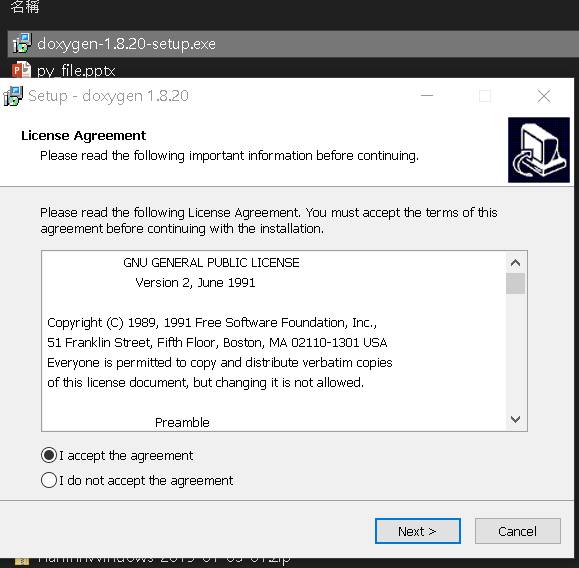Click 'Preamble' heading in license text
Image resolution: width=579 pixels, height=568 pixels.
click(182, 422)
